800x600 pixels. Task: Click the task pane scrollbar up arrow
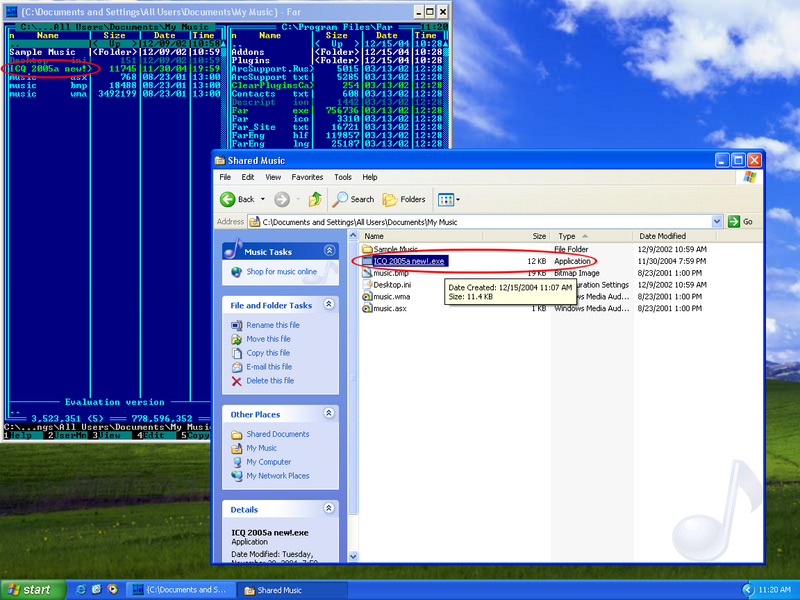point(353,236)
